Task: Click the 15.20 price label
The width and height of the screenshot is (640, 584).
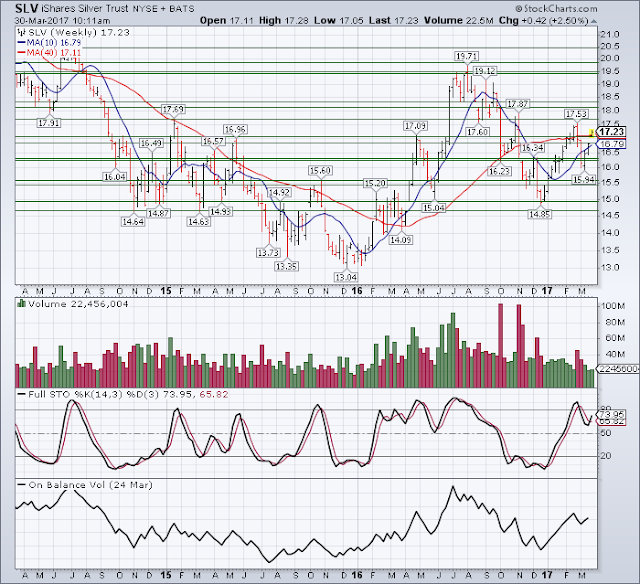Action: pyautogui.click(x=375, y=183)
